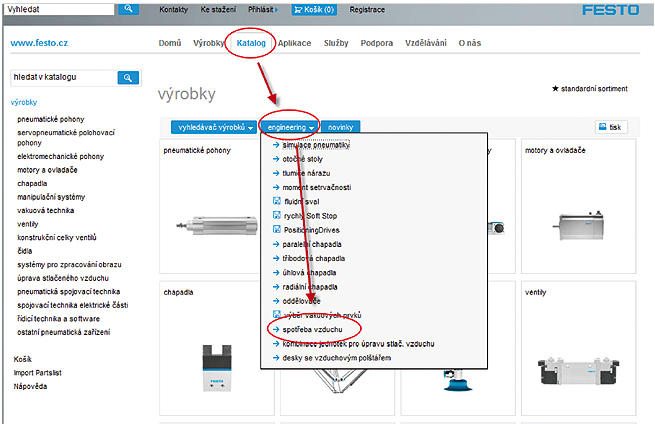Open the shopping cart Košík (0)

(314, 10)
